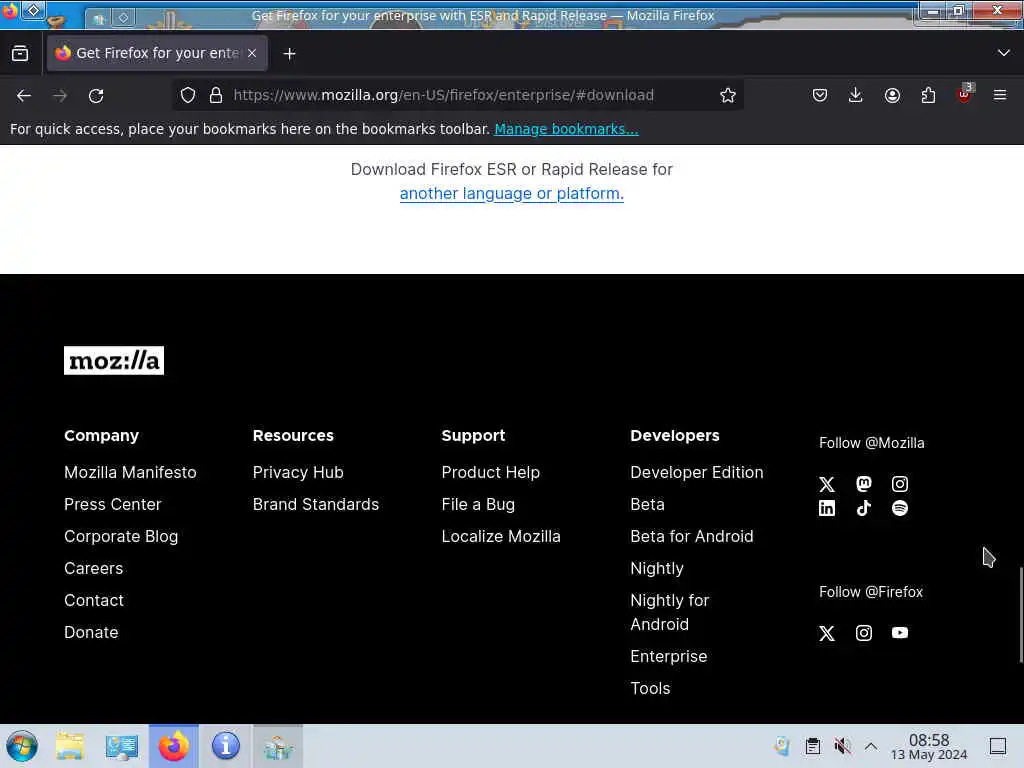Bookmark this page with the star icon

(728, 95)
